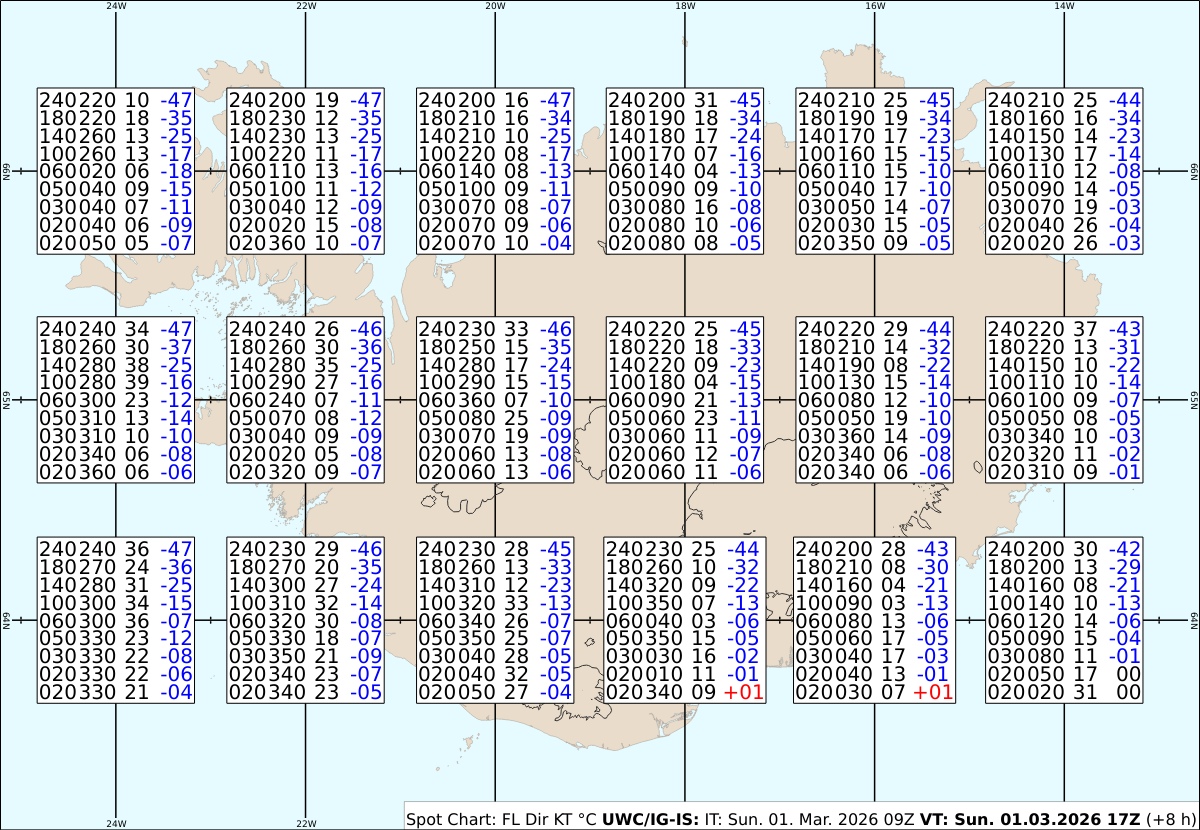Image resolution: width=1200 pixels, height=830 pixels.
Task: Select the "18W" longitude label
Action: pyautogui.click(x=685, y=6)
